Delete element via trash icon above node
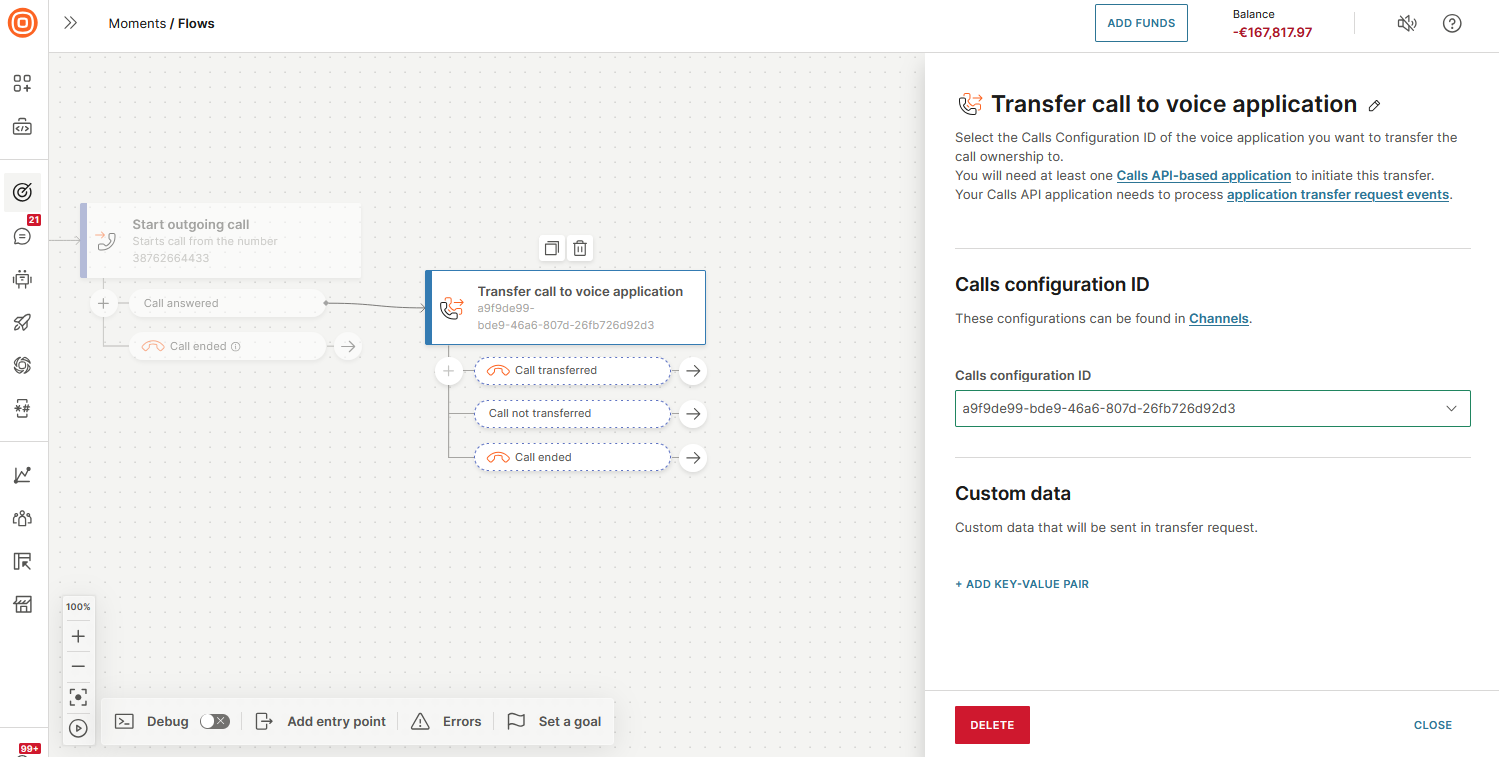 [580, 248]
